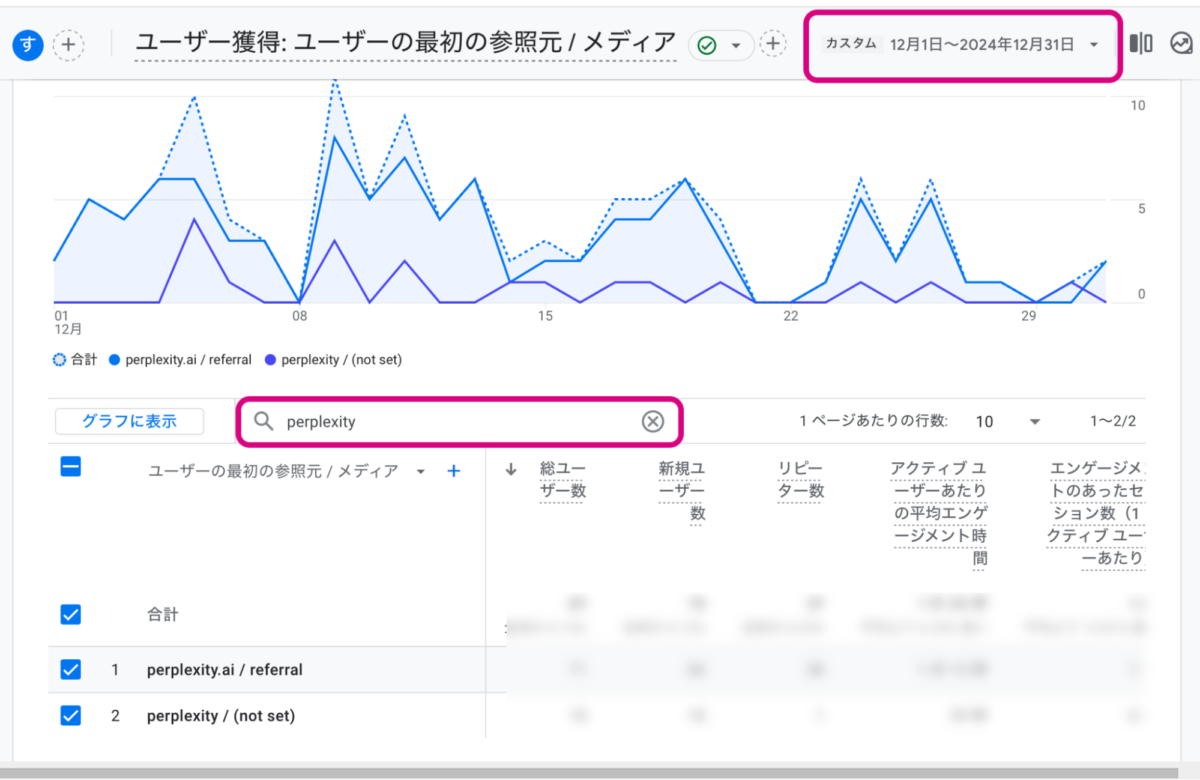The width and height of the screenshot is (1200, 780).
Task: Open the compare view columns icon
Action: click(1141, 44)
